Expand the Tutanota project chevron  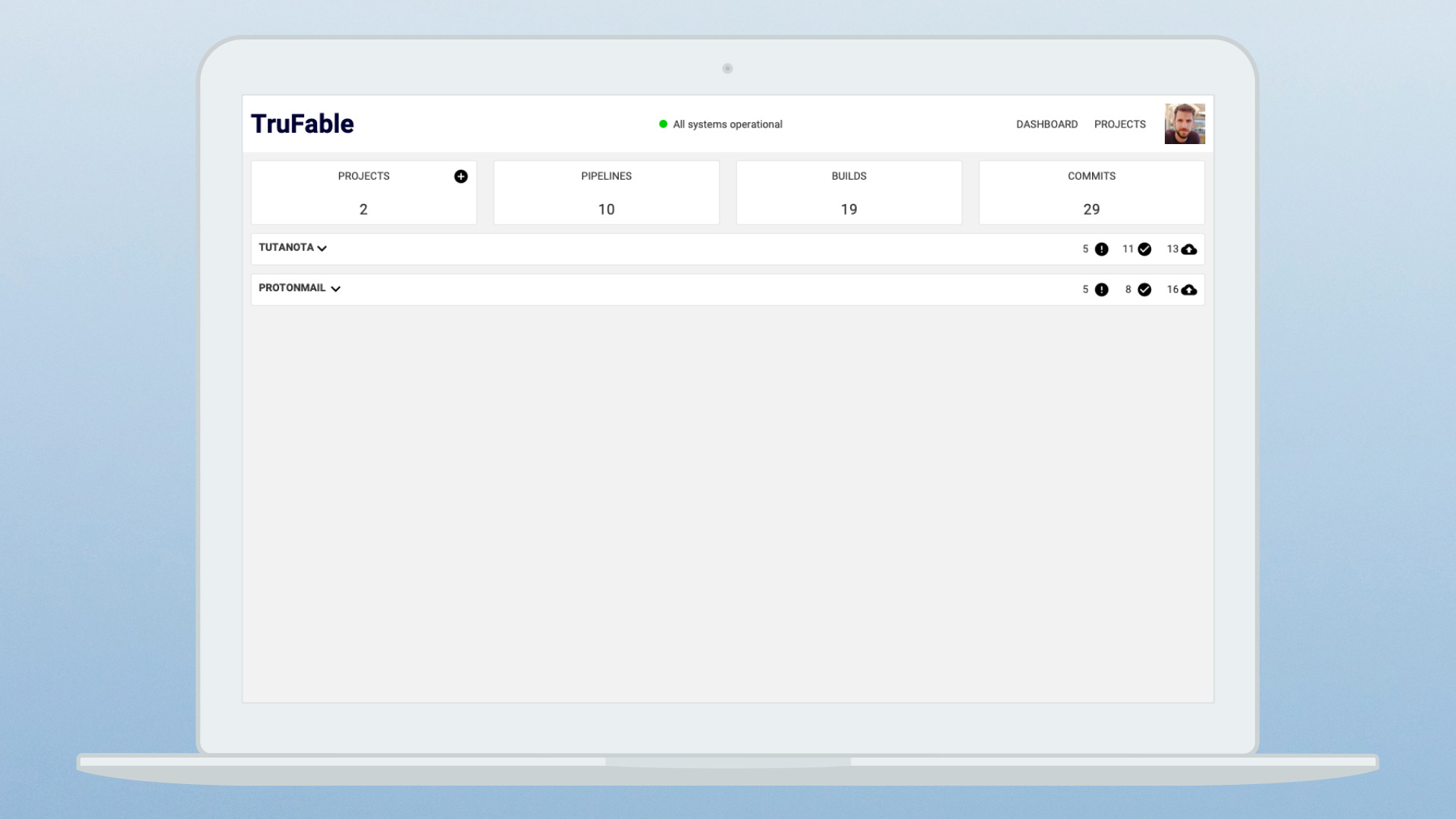322,249
